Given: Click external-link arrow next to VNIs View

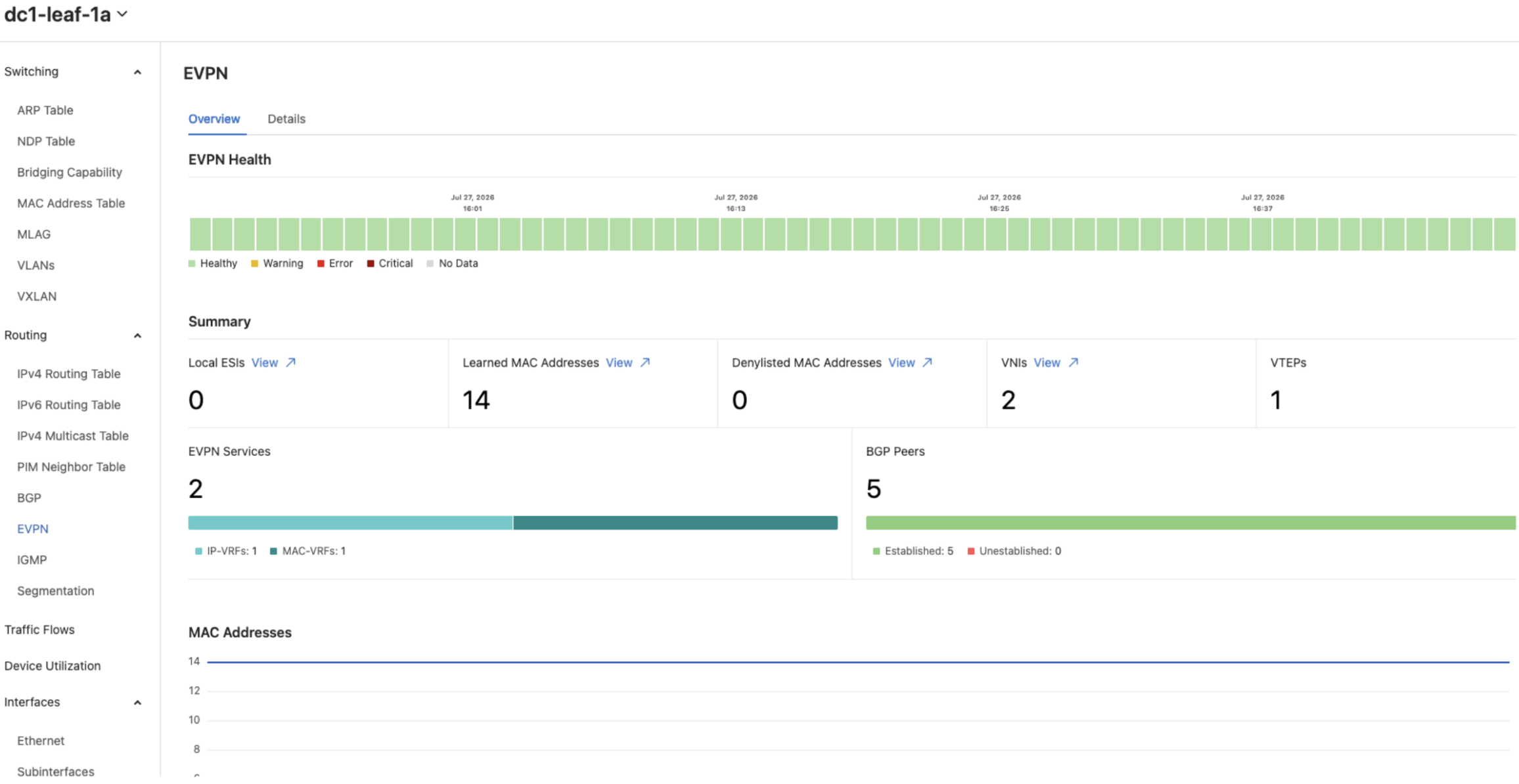Looking at the screenshot, I should tap(1073, 362).
